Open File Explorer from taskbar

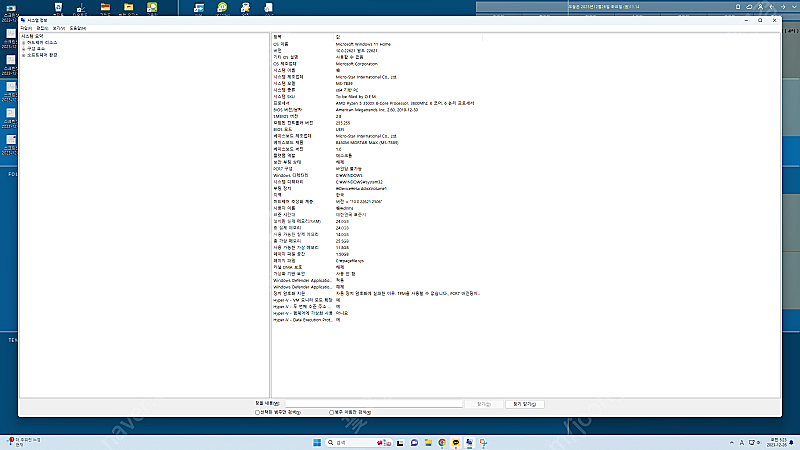coord(428,442)
